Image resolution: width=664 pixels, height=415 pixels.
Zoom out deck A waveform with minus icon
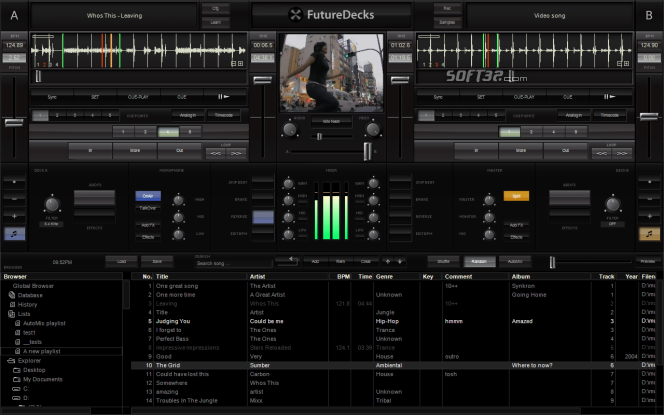[233, 64]
